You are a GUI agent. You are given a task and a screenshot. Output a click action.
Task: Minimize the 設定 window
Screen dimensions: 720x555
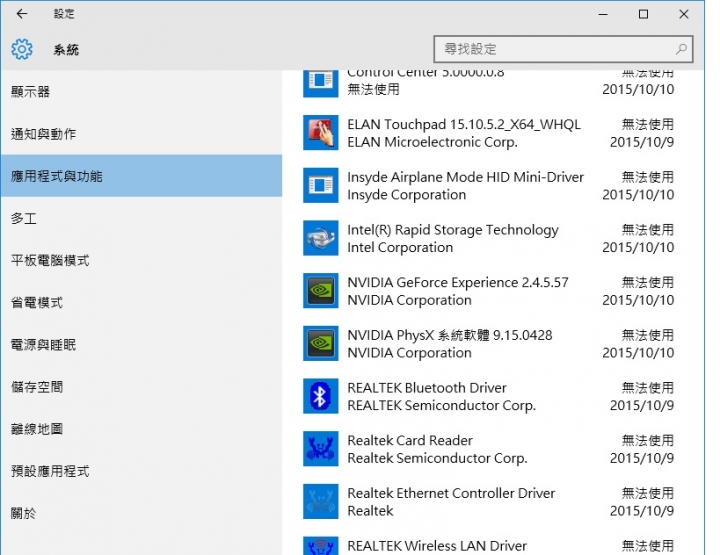point(603,14)
